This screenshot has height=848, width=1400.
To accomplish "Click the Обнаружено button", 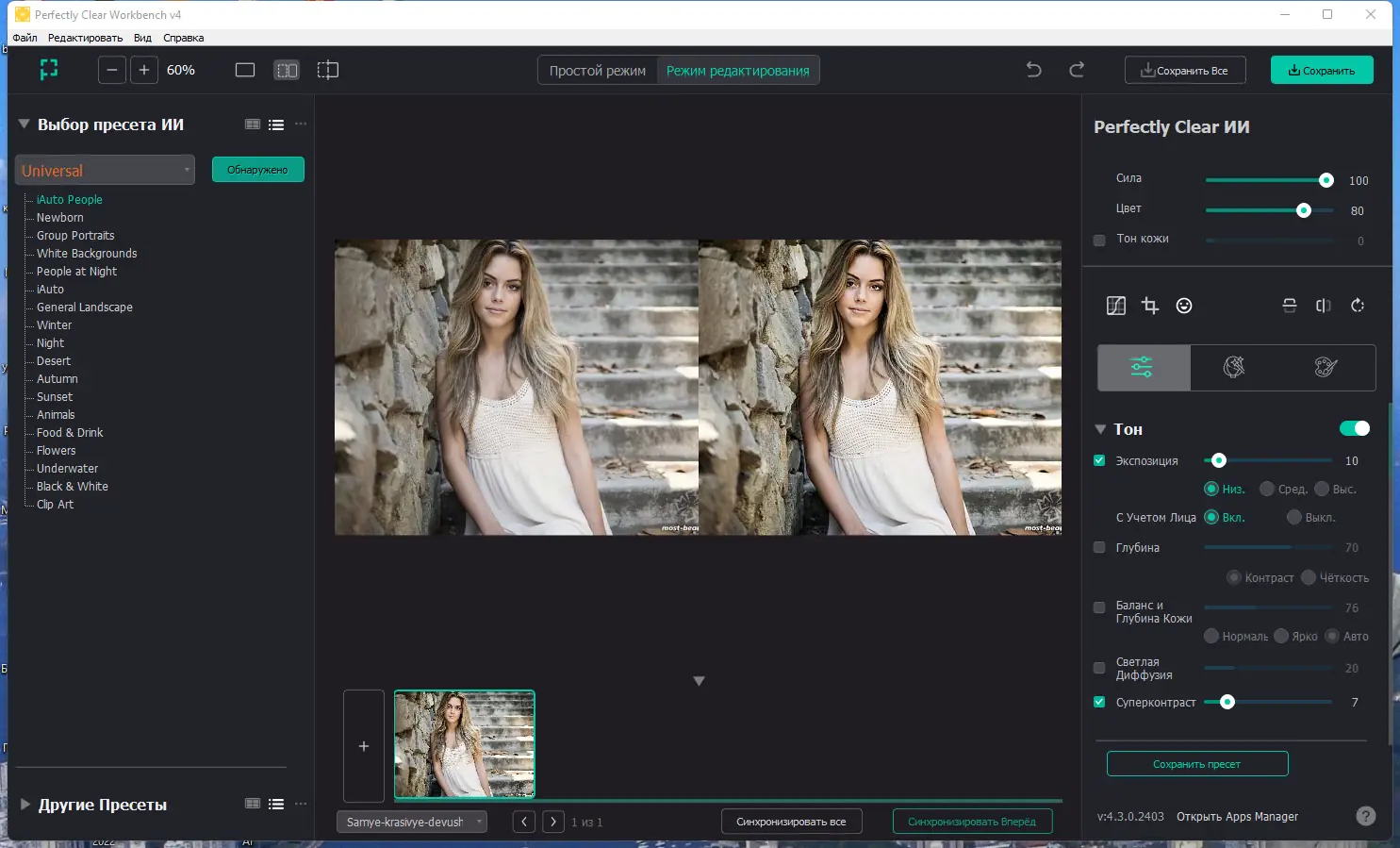I will 257,170.
